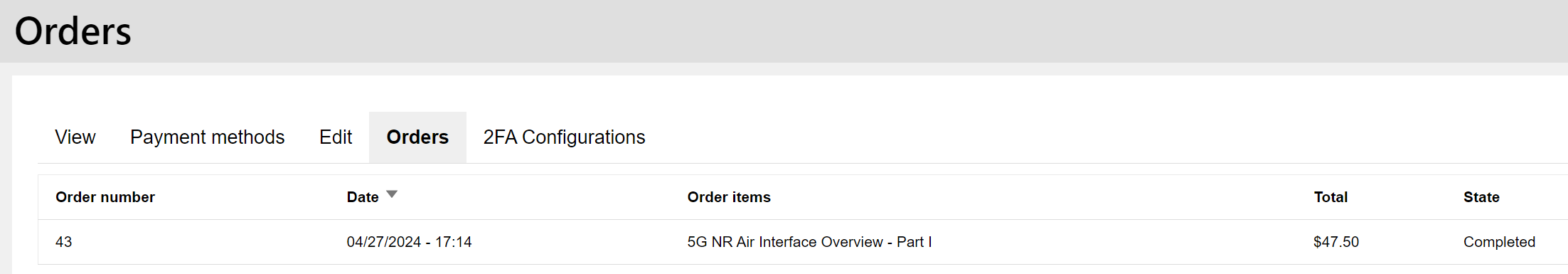The width and height of the screenshot is (1568, 274).
Task: Click the Total column header
Action: click(x=1330, y=197)
